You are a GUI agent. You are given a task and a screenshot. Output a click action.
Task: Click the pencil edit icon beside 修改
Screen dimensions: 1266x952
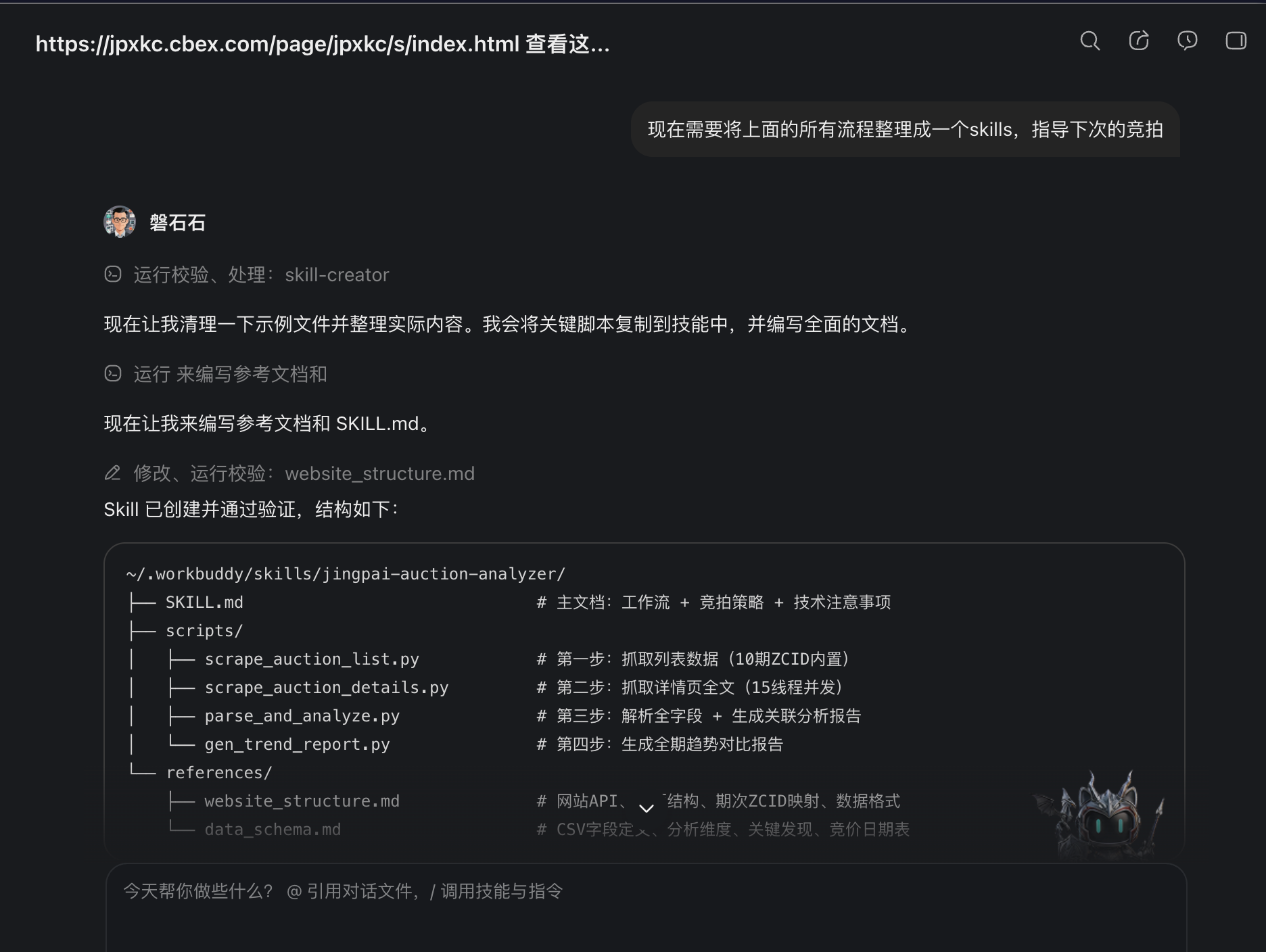pyautogui.click(x=113, y=473)
